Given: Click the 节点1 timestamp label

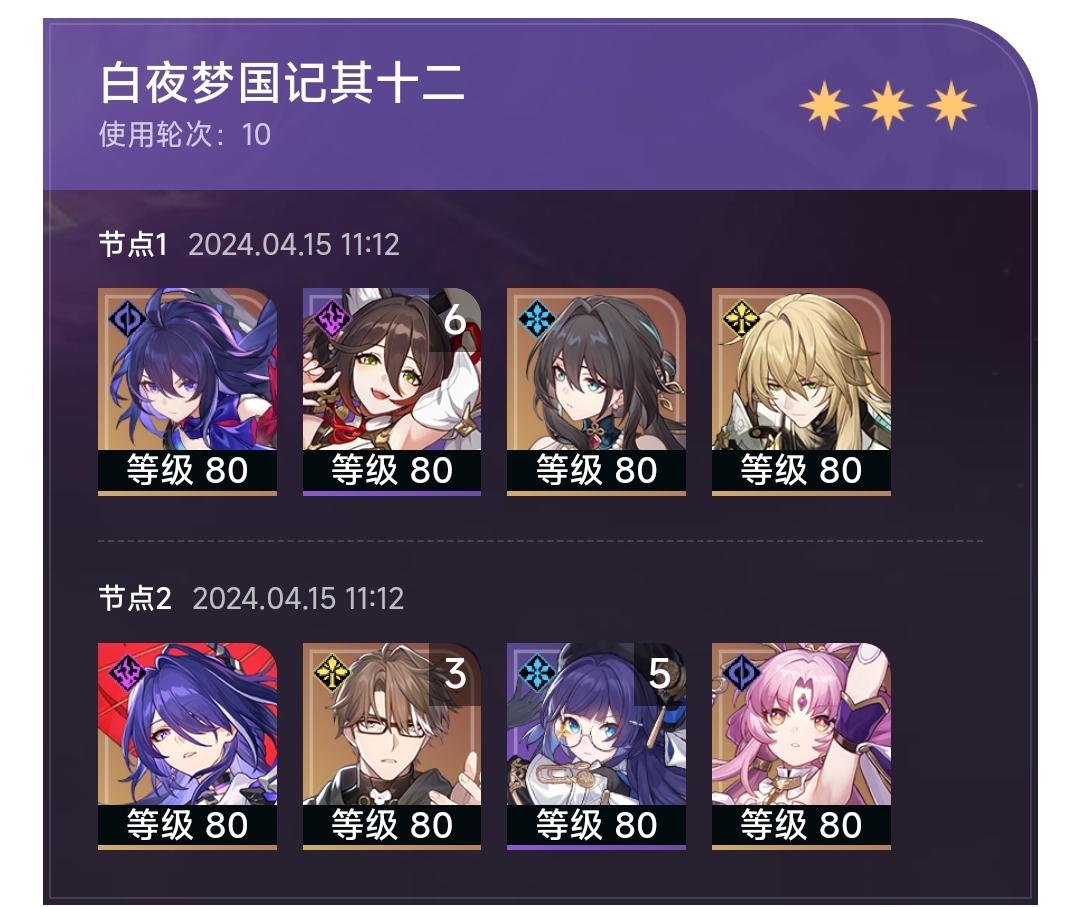Looking at the screenshot, I should [x=294, y=244].
